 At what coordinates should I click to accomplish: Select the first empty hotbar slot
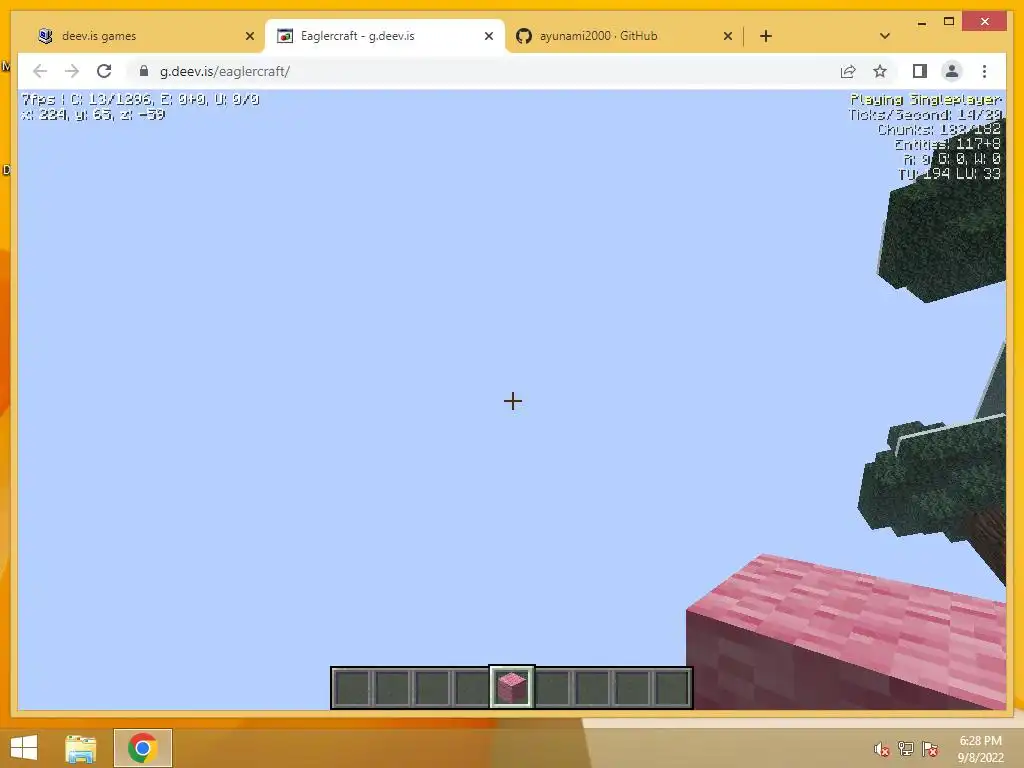click(x=352, y=687)
